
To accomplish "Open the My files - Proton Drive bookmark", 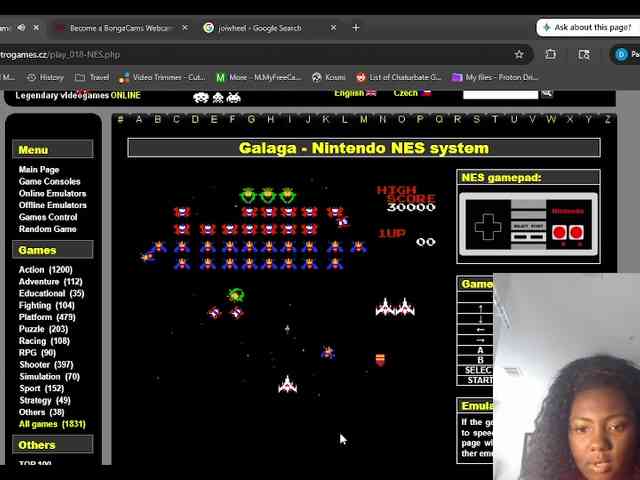I will coord(495,77).
